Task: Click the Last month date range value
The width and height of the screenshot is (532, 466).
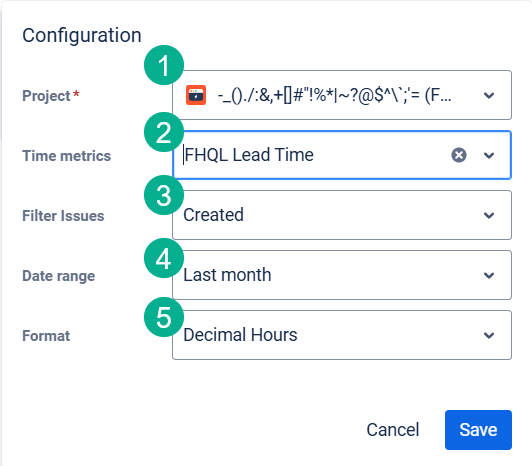Action: [227, 275]
